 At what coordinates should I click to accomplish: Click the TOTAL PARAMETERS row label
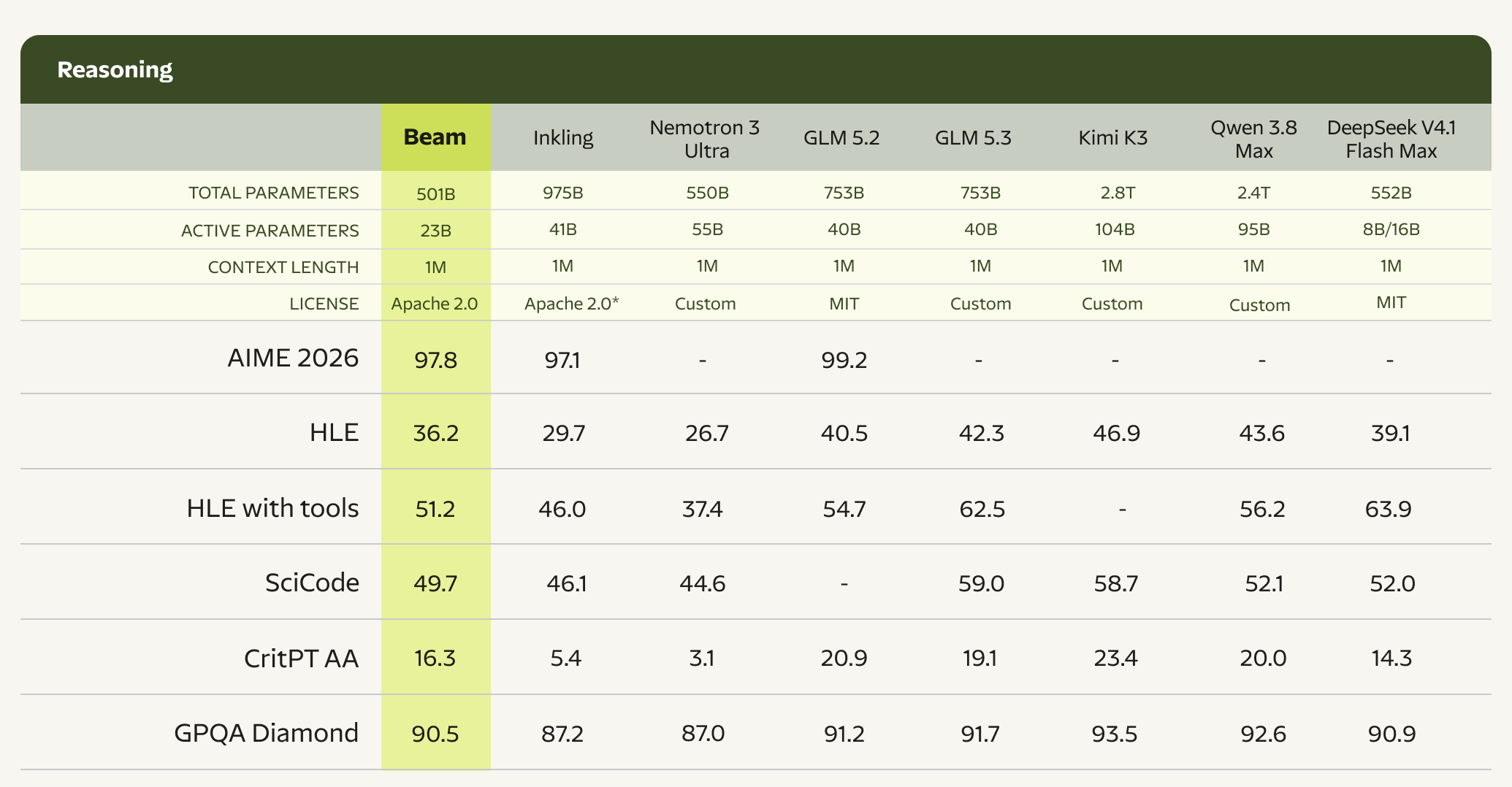click(274, 193)
